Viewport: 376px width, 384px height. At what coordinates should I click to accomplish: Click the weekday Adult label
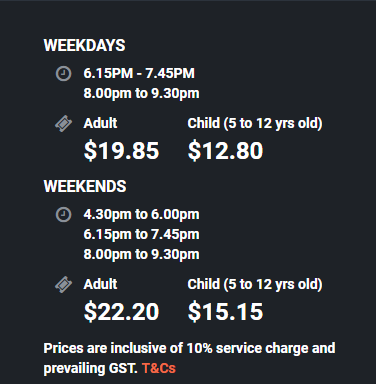point(100,123)
